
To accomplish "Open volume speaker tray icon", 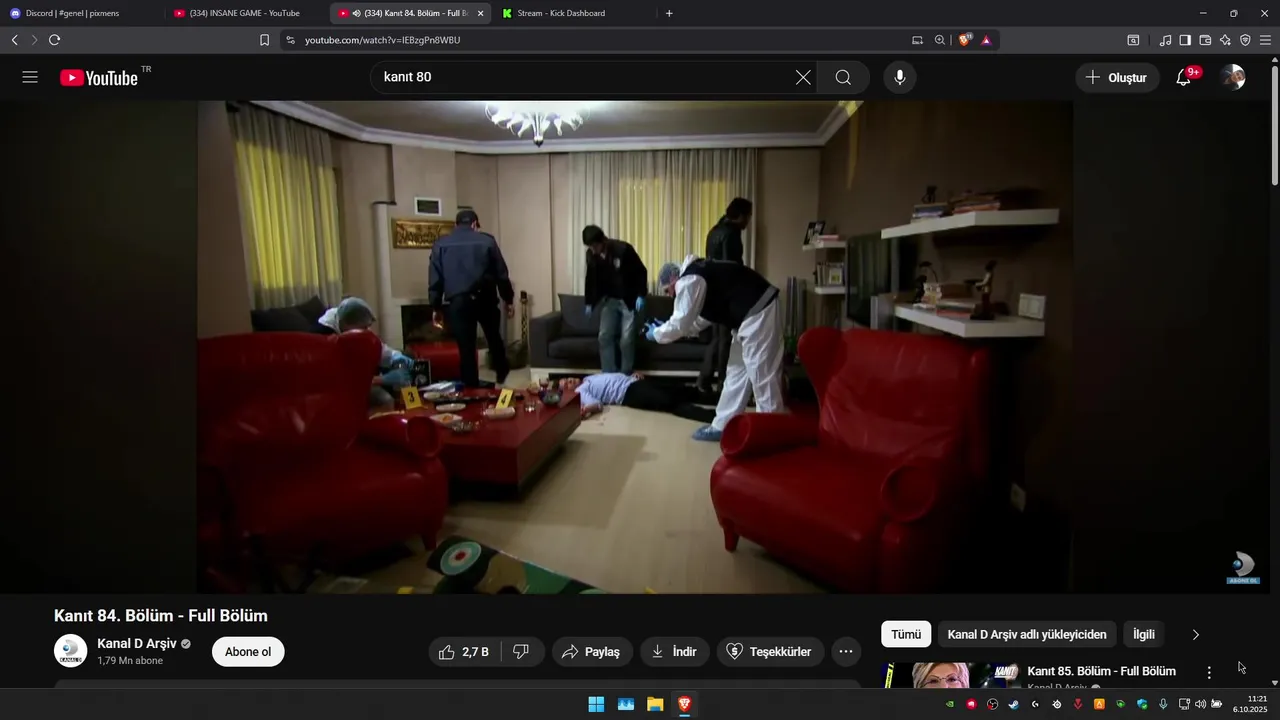I will [1200, 704].
